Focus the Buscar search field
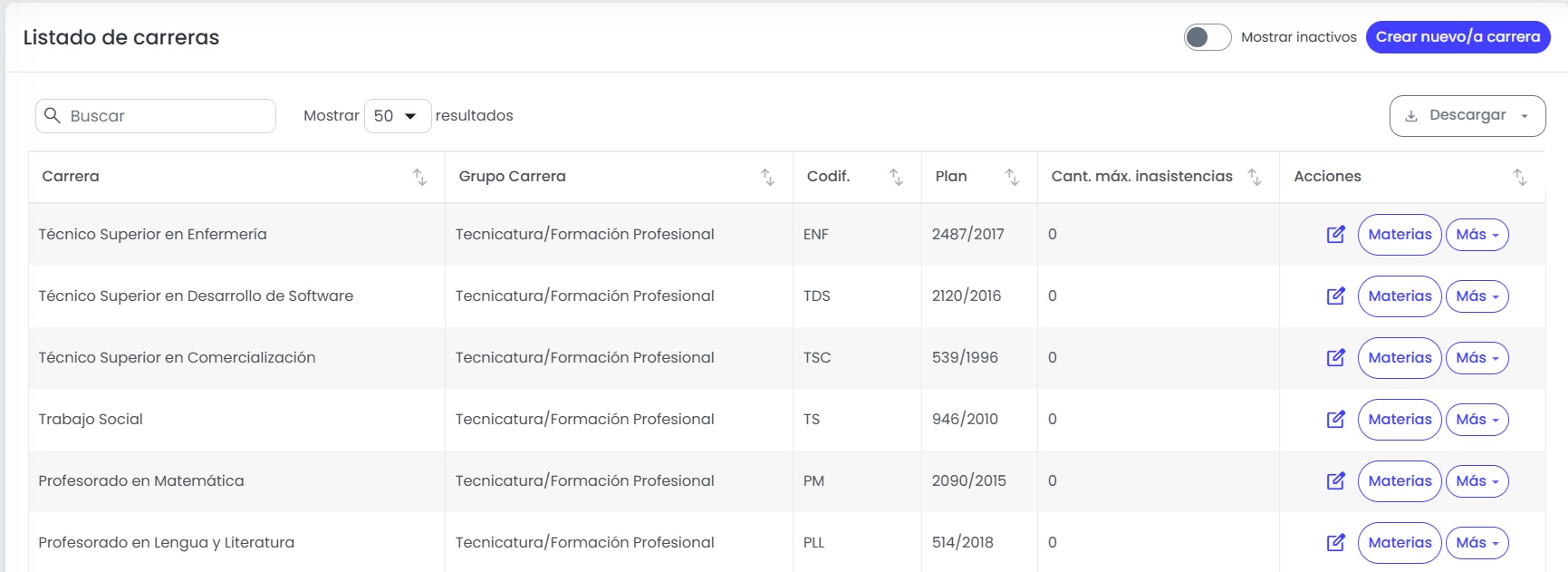Screen dimensions: 1568x572 (x=156, y=116)
